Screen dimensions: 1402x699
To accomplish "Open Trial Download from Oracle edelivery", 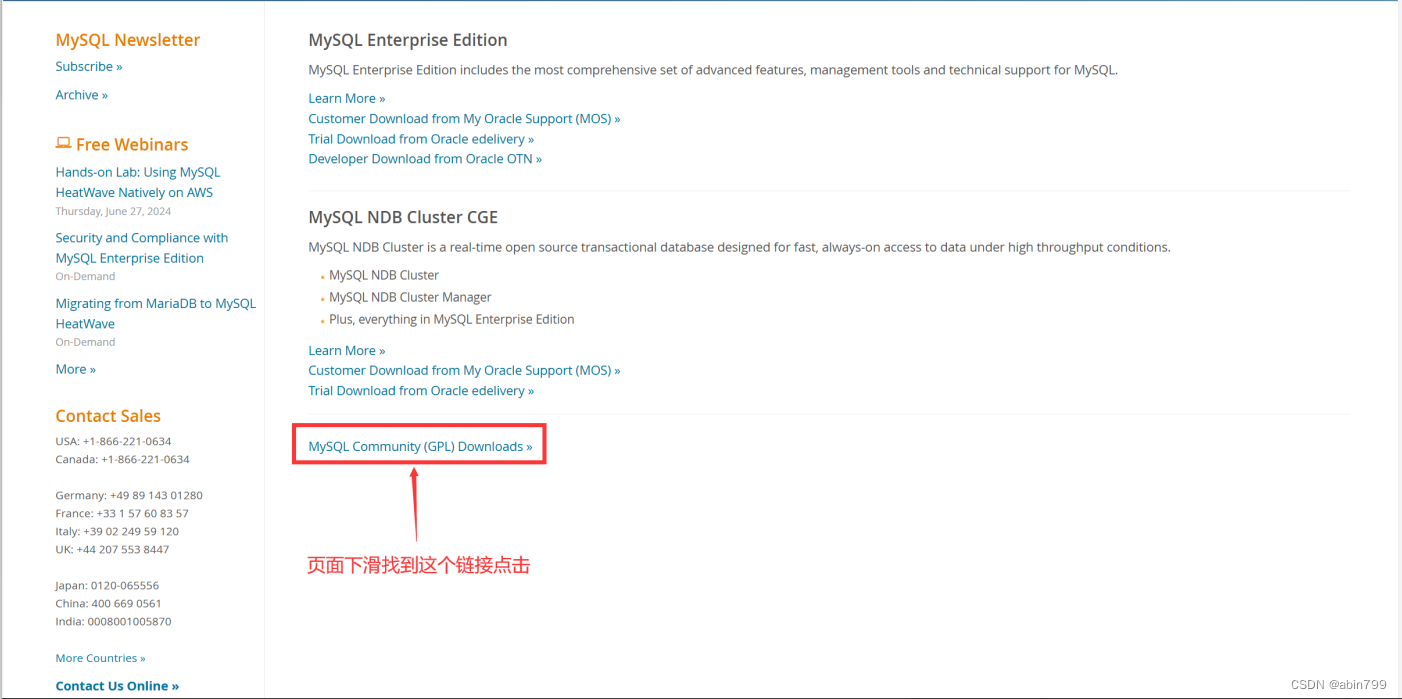I will [421, 138].
